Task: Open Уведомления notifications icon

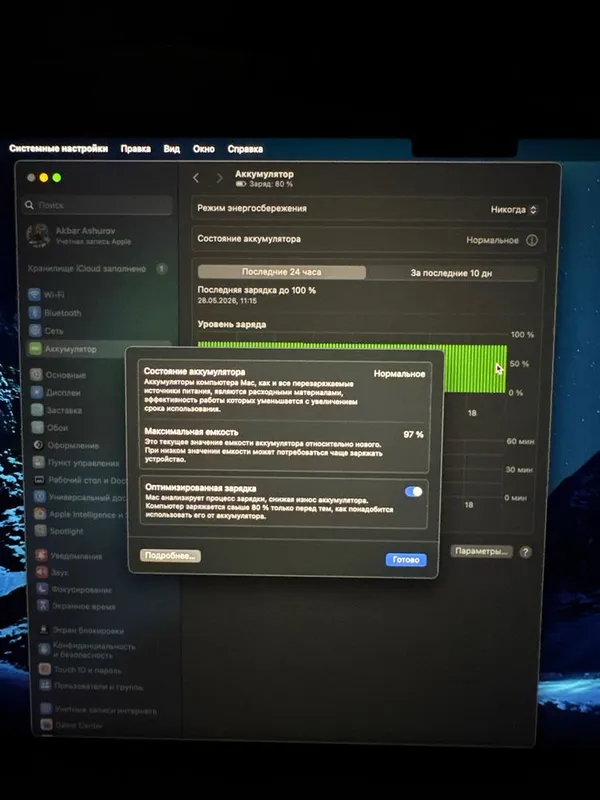Action: tap(41, 556)
